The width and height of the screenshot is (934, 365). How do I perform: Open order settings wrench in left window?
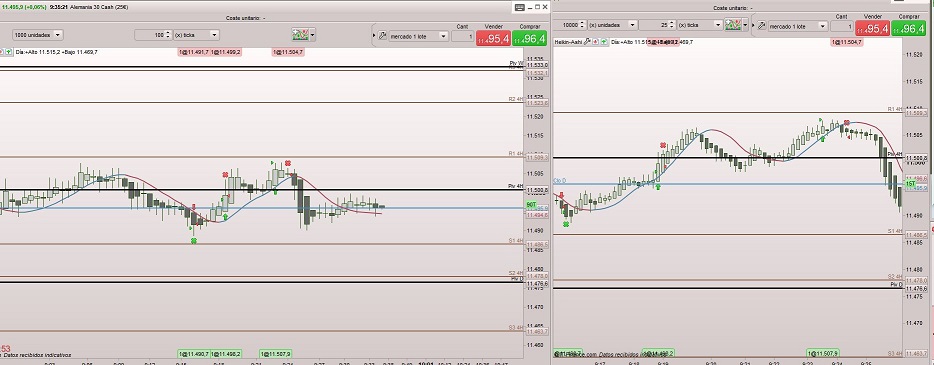[x=382, y=36]
